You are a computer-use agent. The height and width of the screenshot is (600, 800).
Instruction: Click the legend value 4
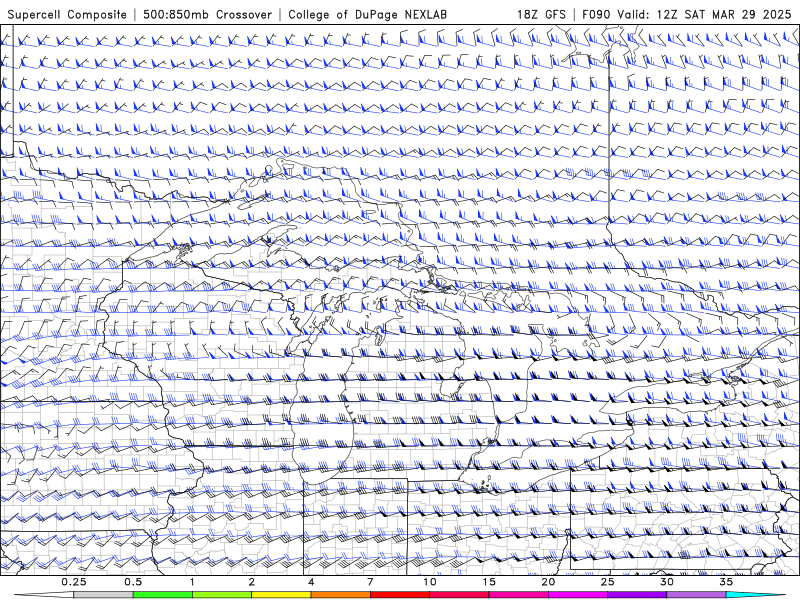pyautogui.click(x=311, y=582)
